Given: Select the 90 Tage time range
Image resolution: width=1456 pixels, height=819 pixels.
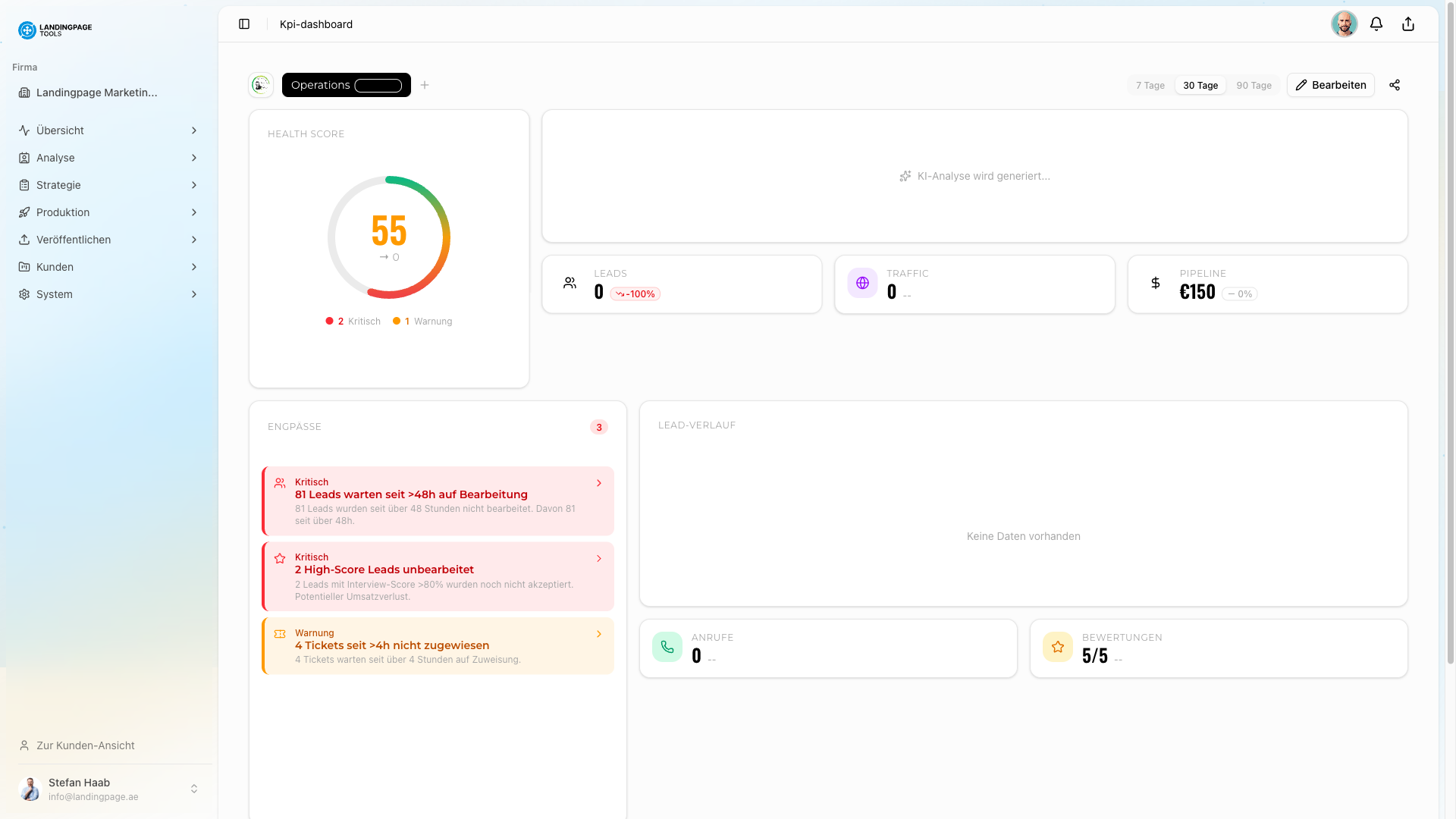Looking at the screenshot, I should (1254, 85).
